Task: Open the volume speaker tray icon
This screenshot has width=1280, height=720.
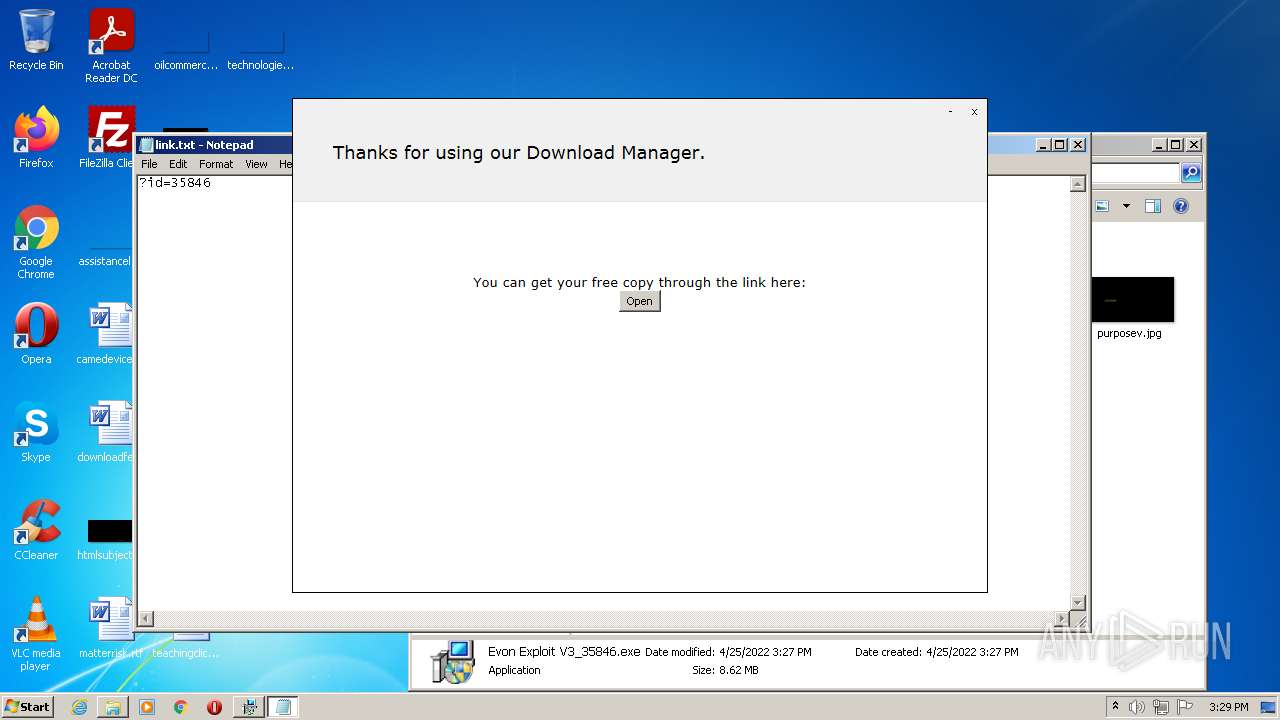Action: [x=1137, y=707]
